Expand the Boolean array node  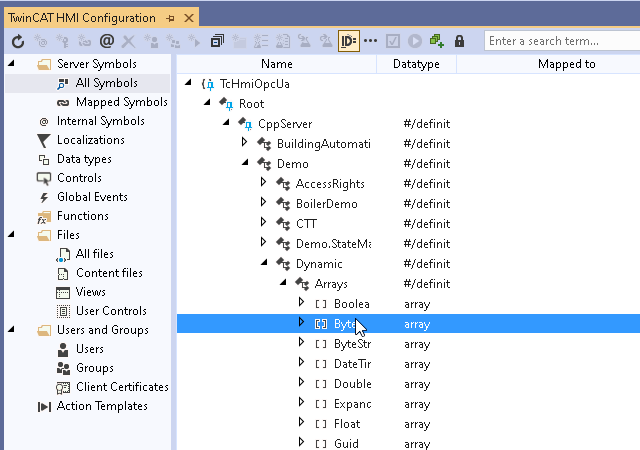(x=301, y=302)
